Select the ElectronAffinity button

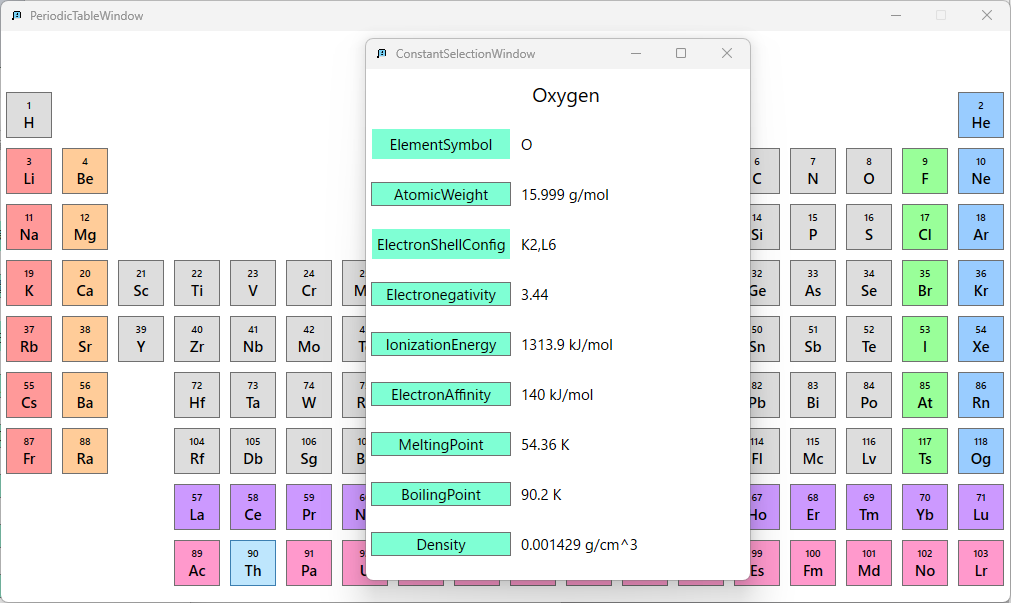pyautogui.click(x=441, y=395)
